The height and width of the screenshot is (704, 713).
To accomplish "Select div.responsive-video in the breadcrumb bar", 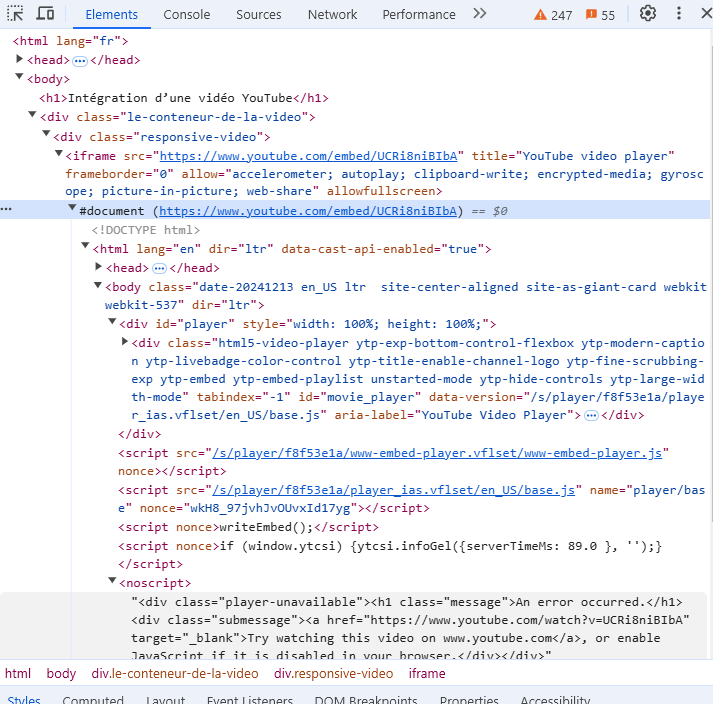I will [333, 674].
